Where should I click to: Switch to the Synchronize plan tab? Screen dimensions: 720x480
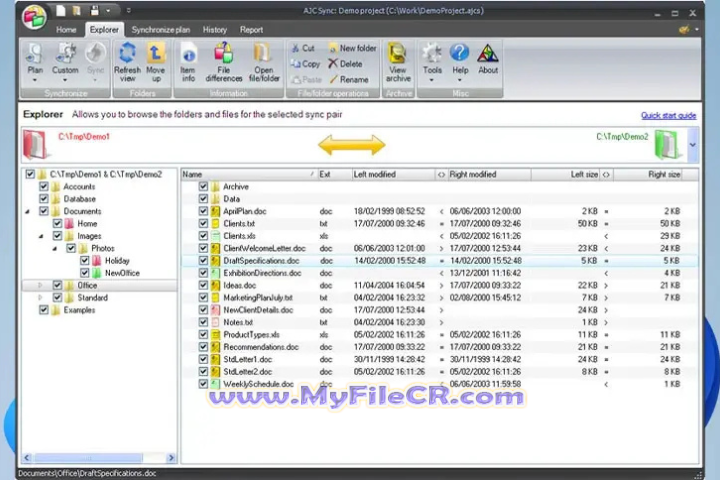[161, 30]
